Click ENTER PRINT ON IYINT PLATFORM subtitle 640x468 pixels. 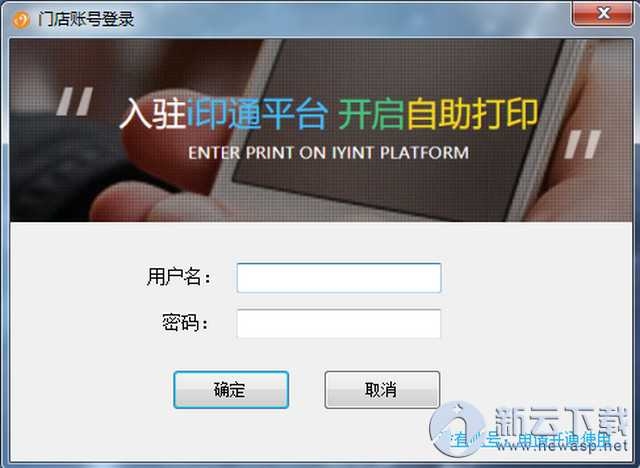click(328, 153)
